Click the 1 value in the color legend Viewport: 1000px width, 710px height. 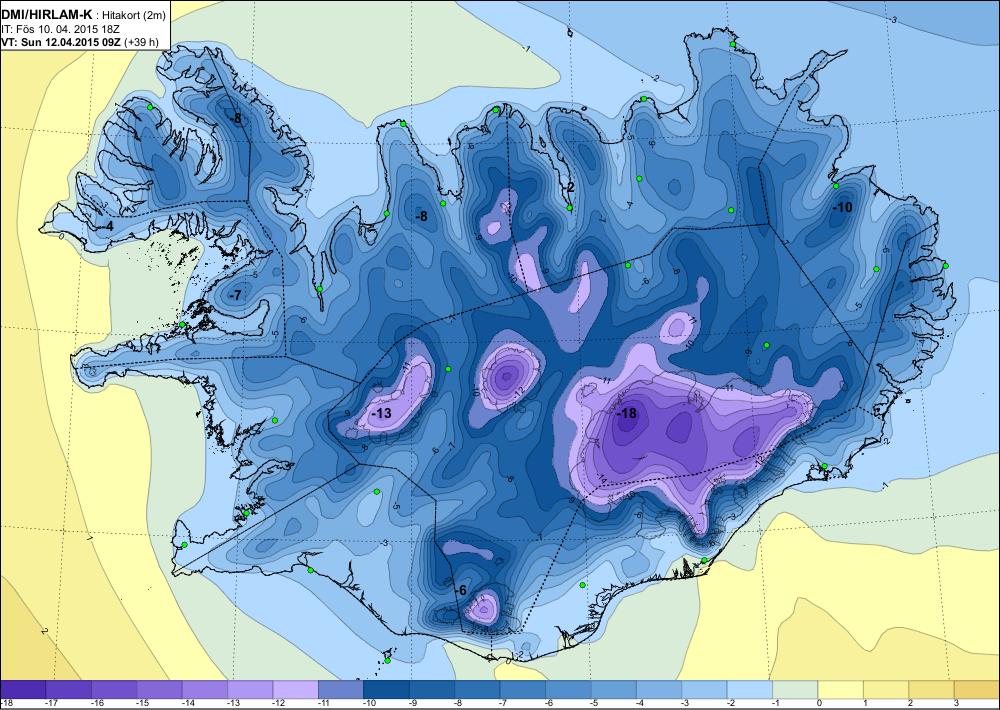(866, 704)
